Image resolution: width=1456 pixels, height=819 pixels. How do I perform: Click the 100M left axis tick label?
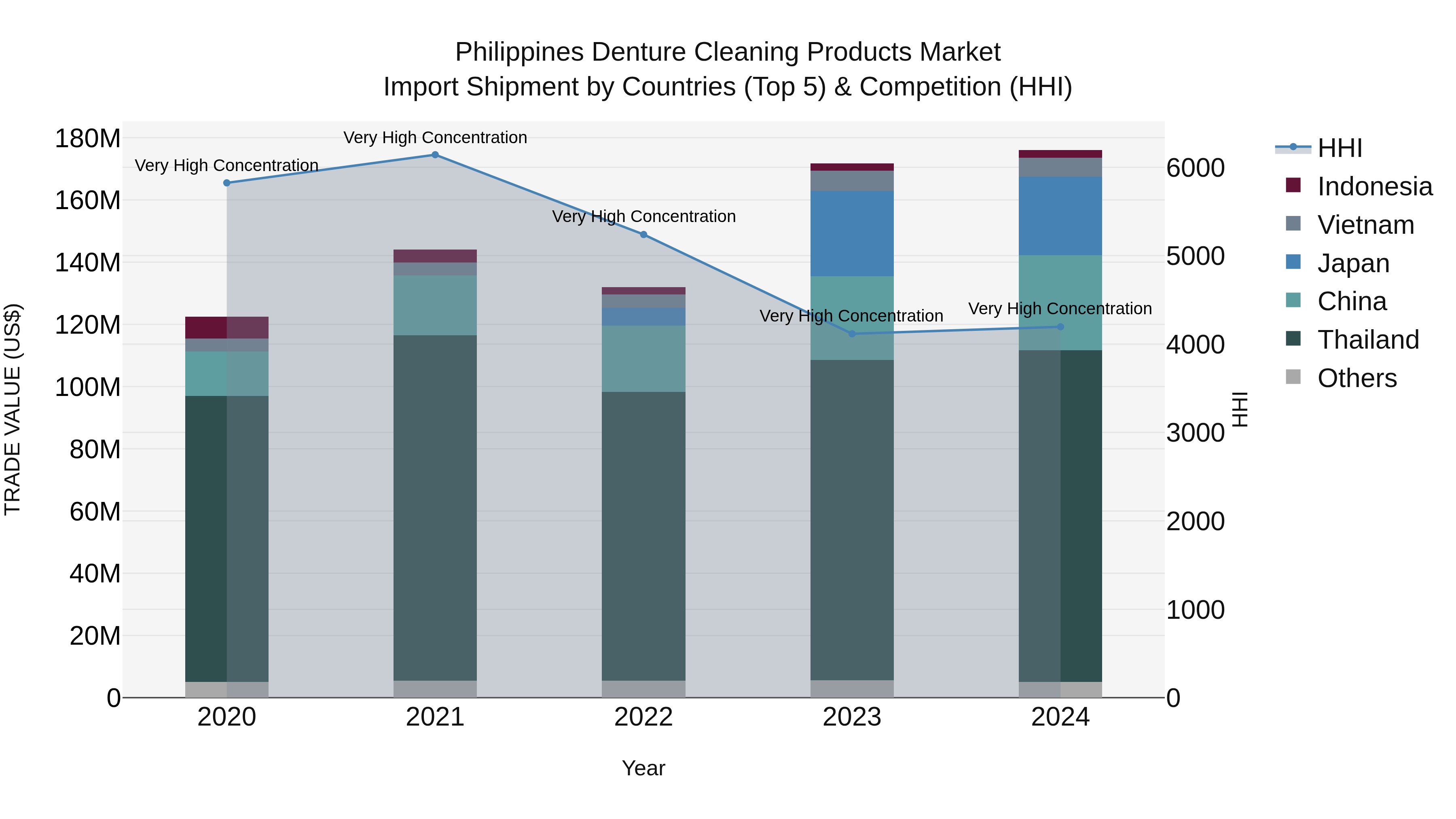coord(88,387)
